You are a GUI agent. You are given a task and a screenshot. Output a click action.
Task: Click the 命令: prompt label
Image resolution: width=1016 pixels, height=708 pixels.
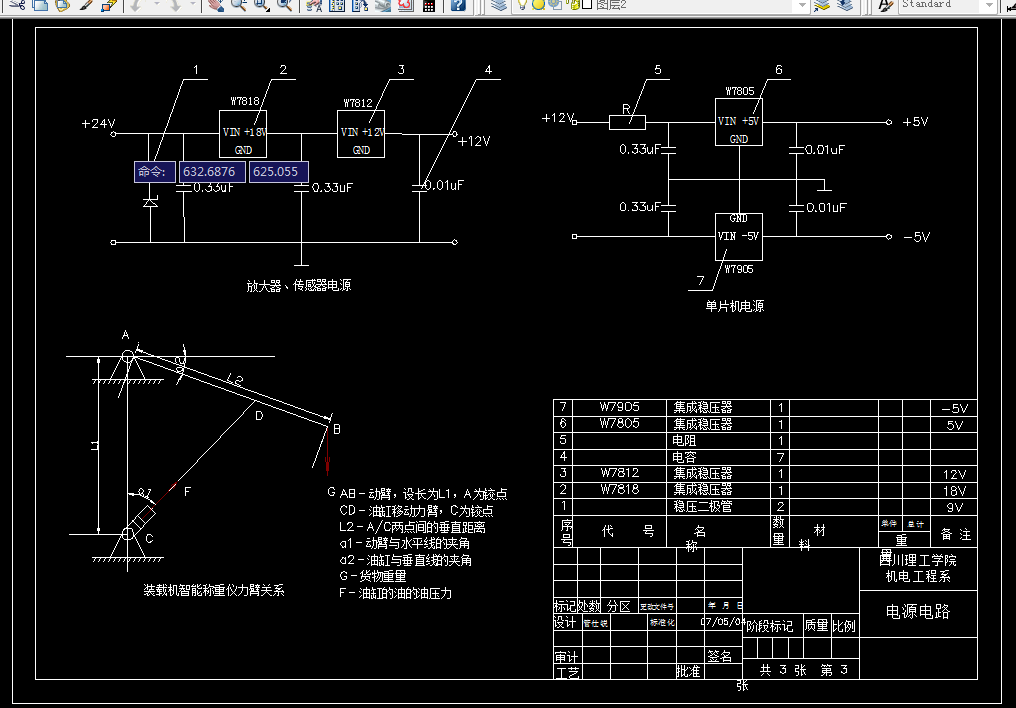155,172
